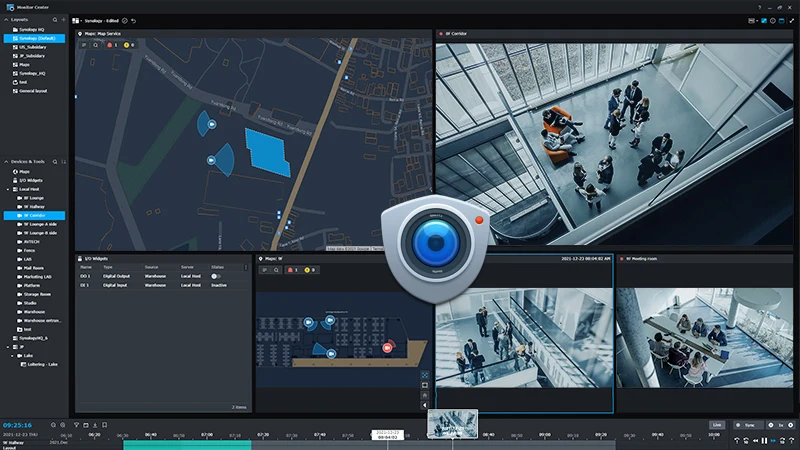Switch to Live view with Live button
This screenshot has height=450, width=800.
(717, 425)
